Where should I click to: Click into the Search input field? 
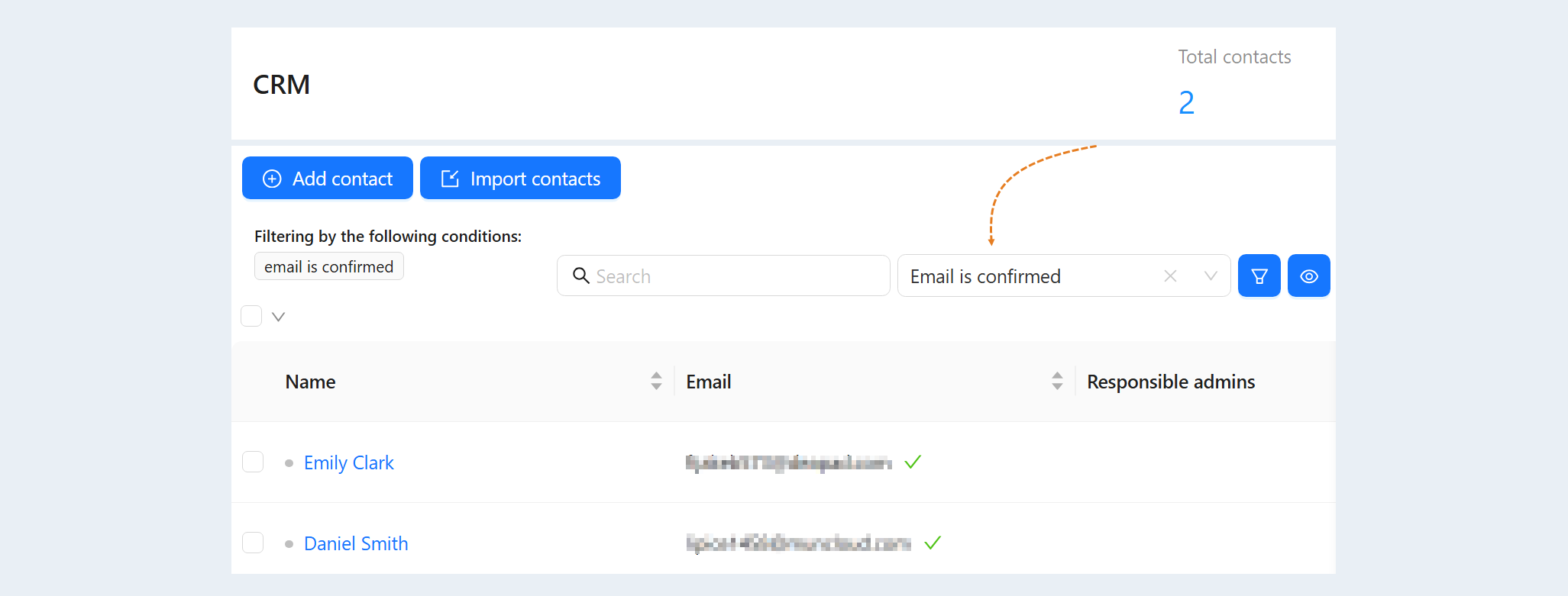(723, 275)
